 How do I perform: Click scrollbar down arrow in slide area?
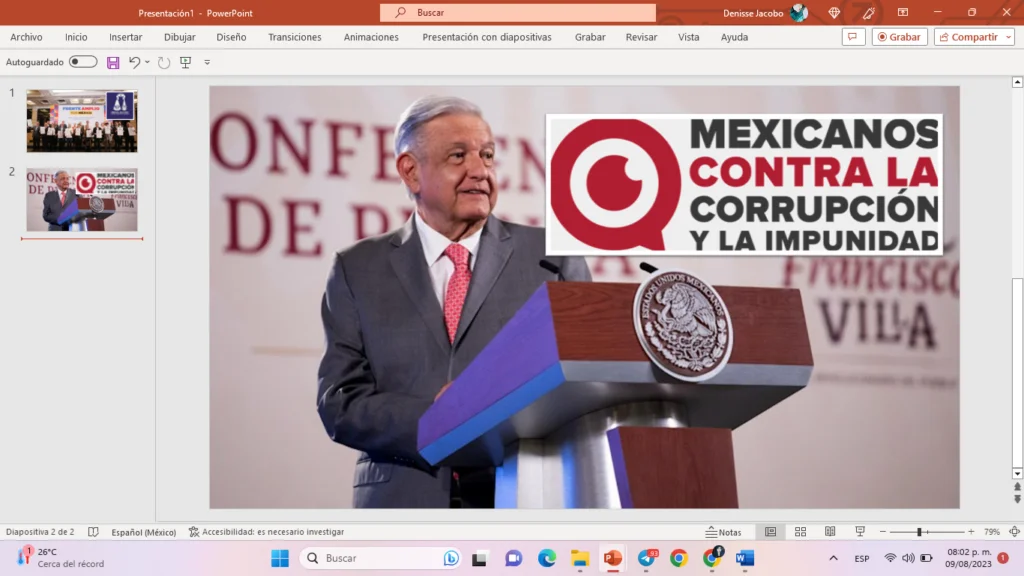[x=1017, y=473]
